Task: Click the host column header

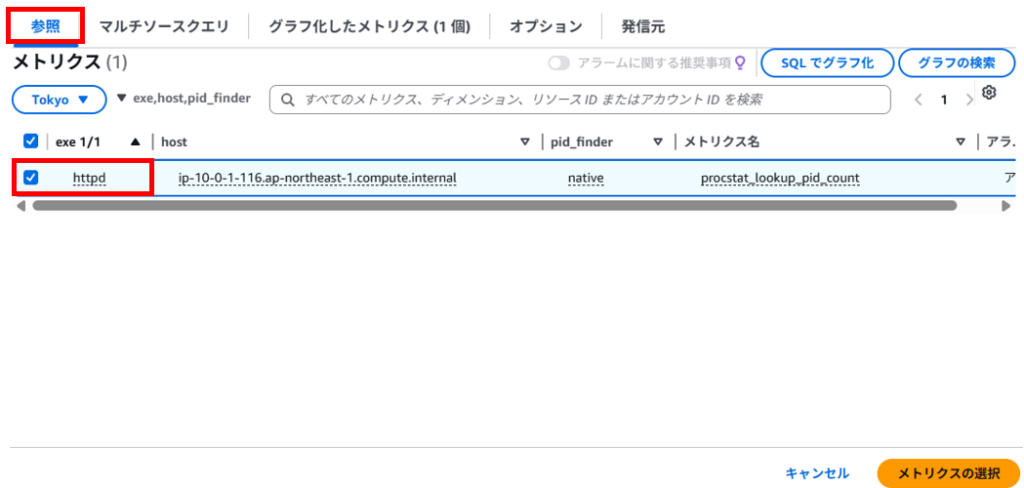Action: click(x=174, y=142)
